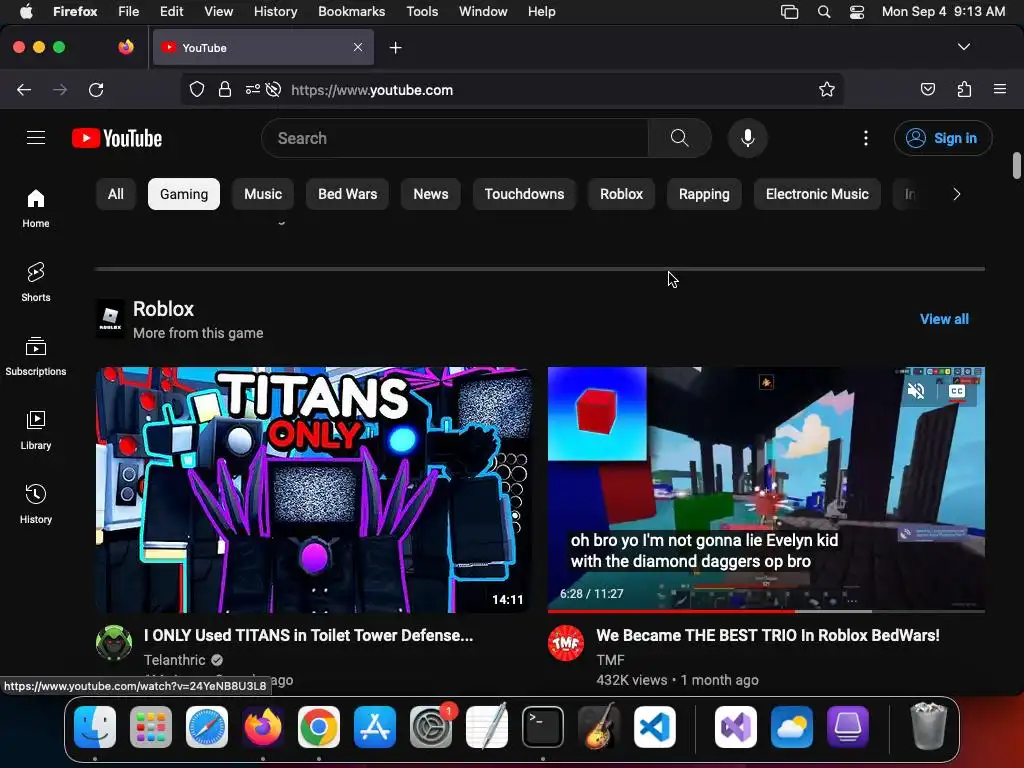Click the site padlock icon
1024x768 pixels.
coord(225,89)
